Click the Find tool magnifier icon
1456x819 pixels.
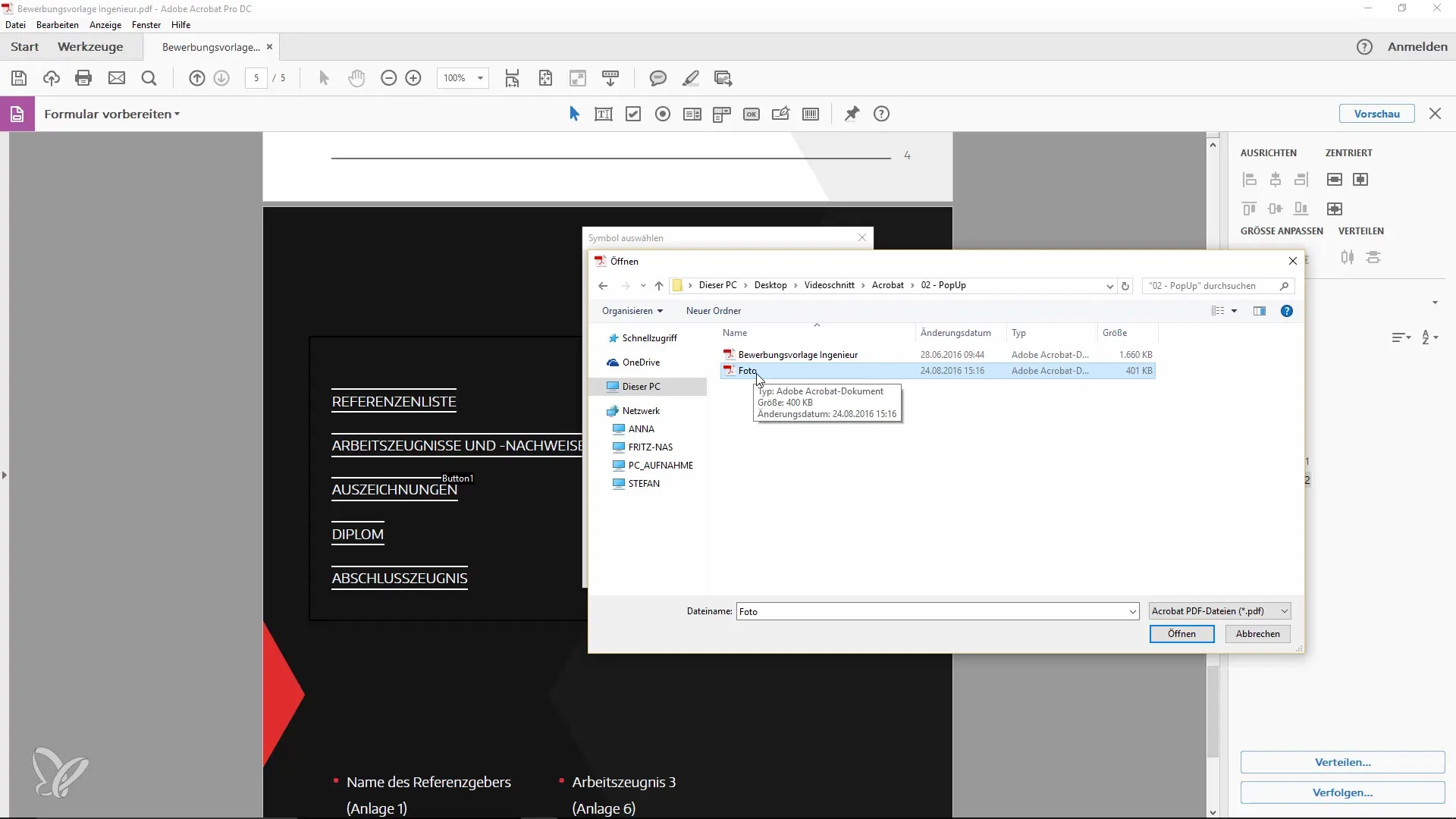click(149, 78)
